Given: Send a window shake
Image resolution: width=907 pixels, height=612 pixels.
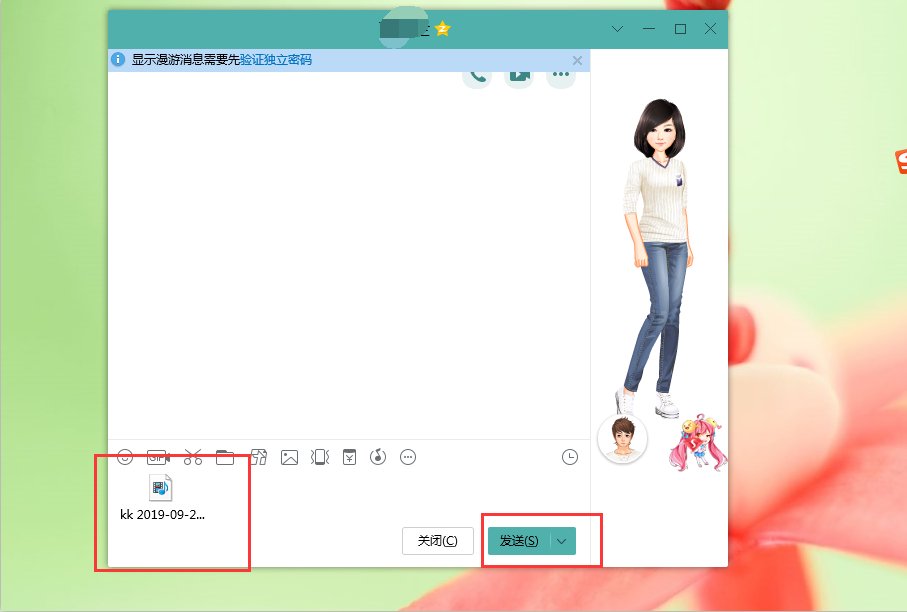Looking at the screenshot, I should [x=320, y=457].
